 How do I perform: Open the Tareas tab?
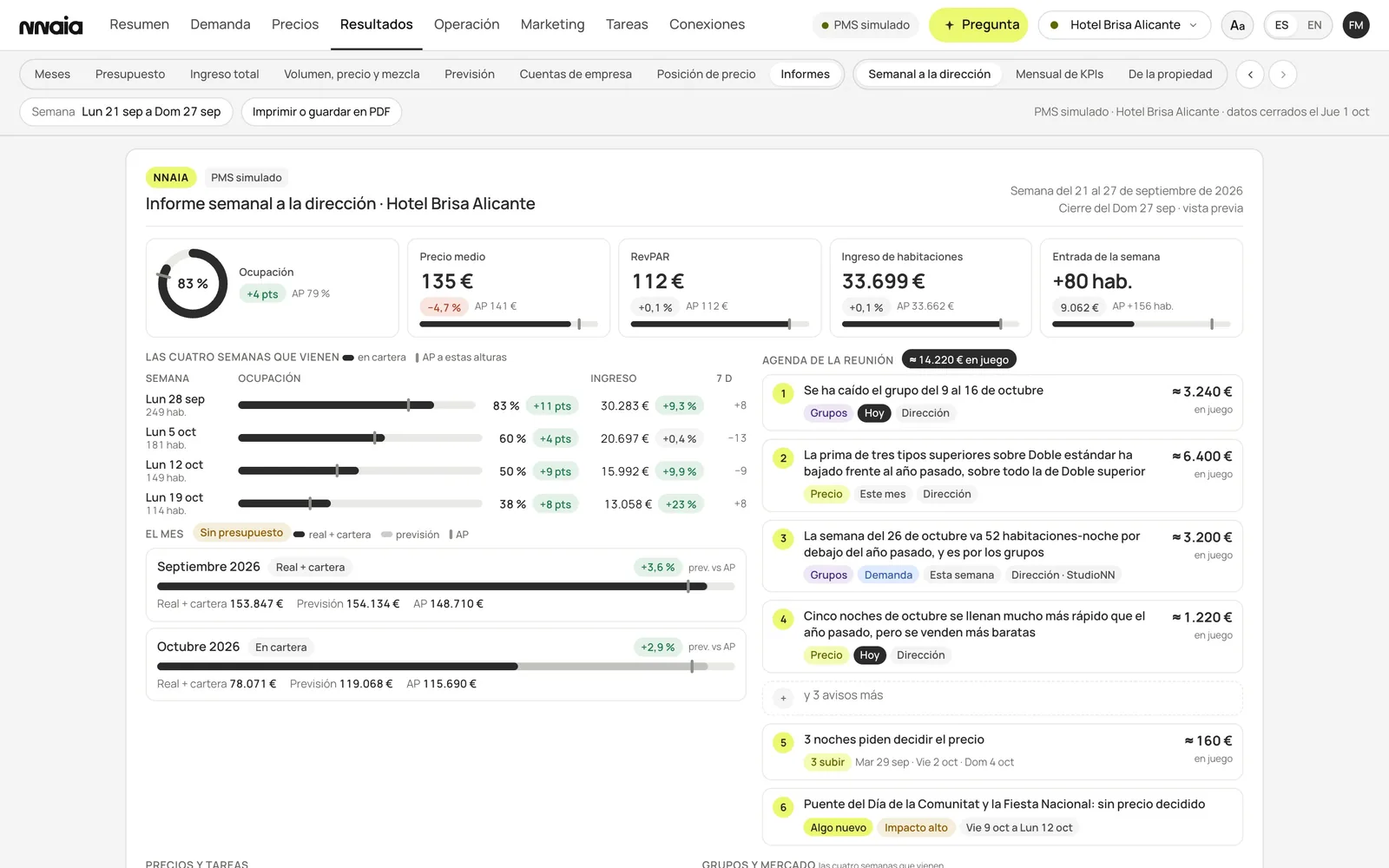[627, 24]
